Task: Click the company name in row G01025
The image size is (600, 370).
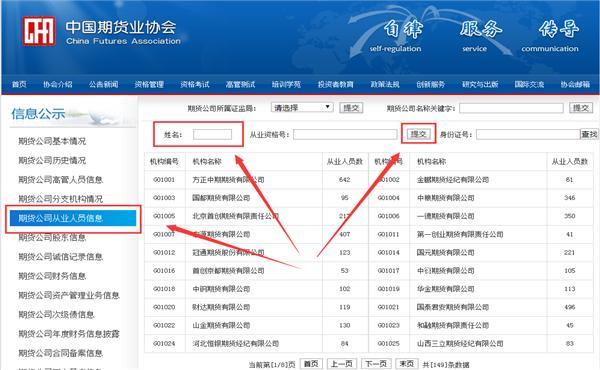Action: click(460, 344)
